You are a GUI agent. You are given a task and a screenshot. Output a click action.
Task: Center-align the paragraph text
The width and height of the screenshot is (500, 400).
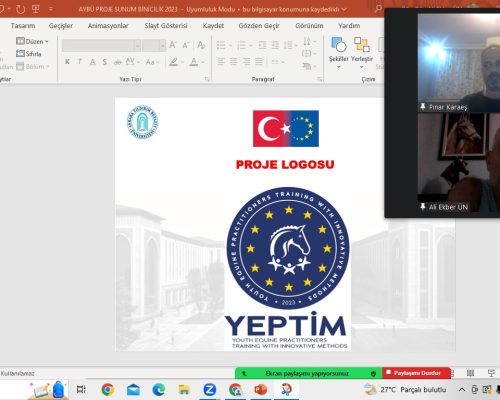click(x=234, y=61)
